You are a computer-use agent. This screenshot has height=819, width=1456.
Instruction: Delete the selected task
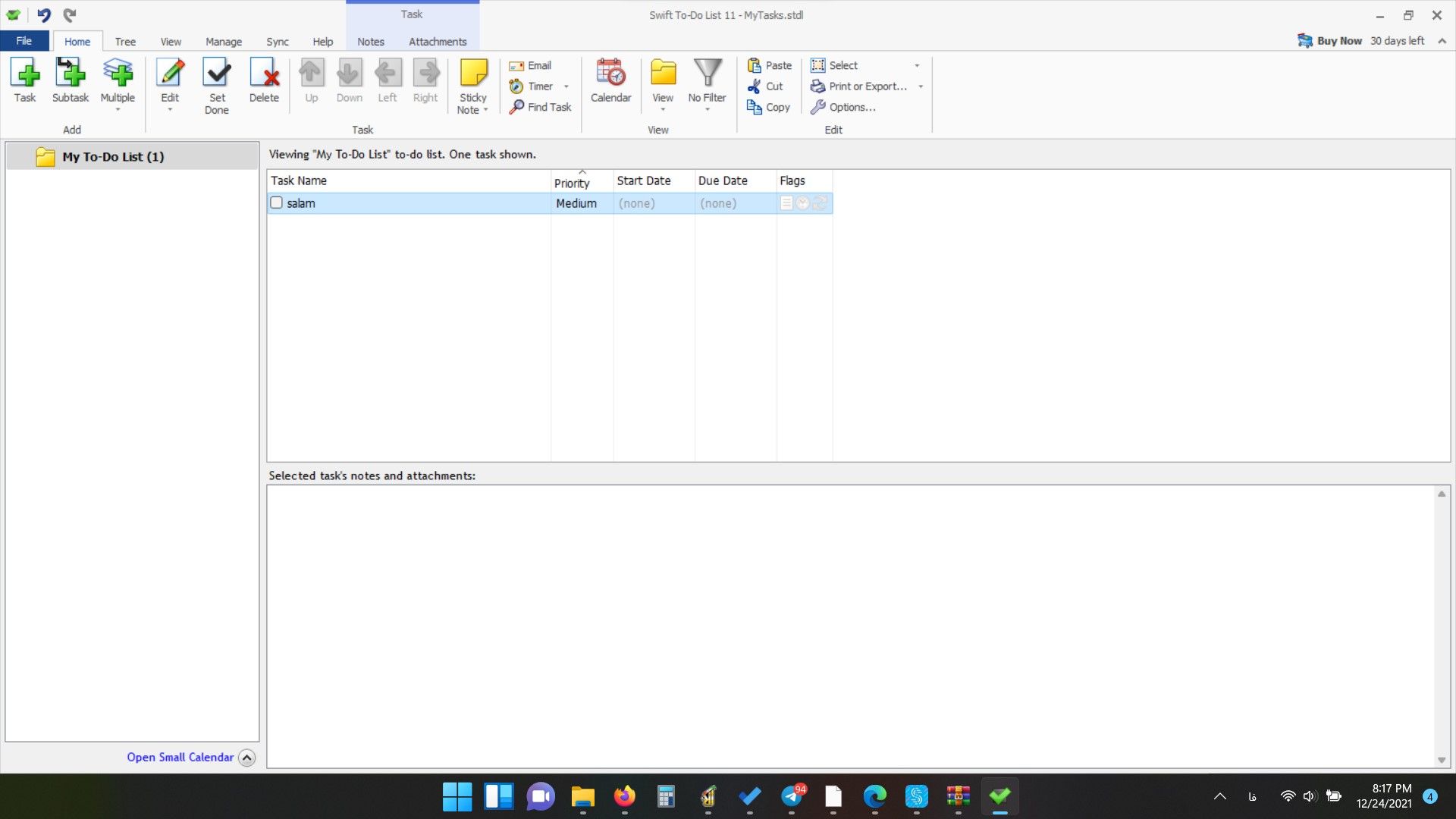tap(264, 80)
